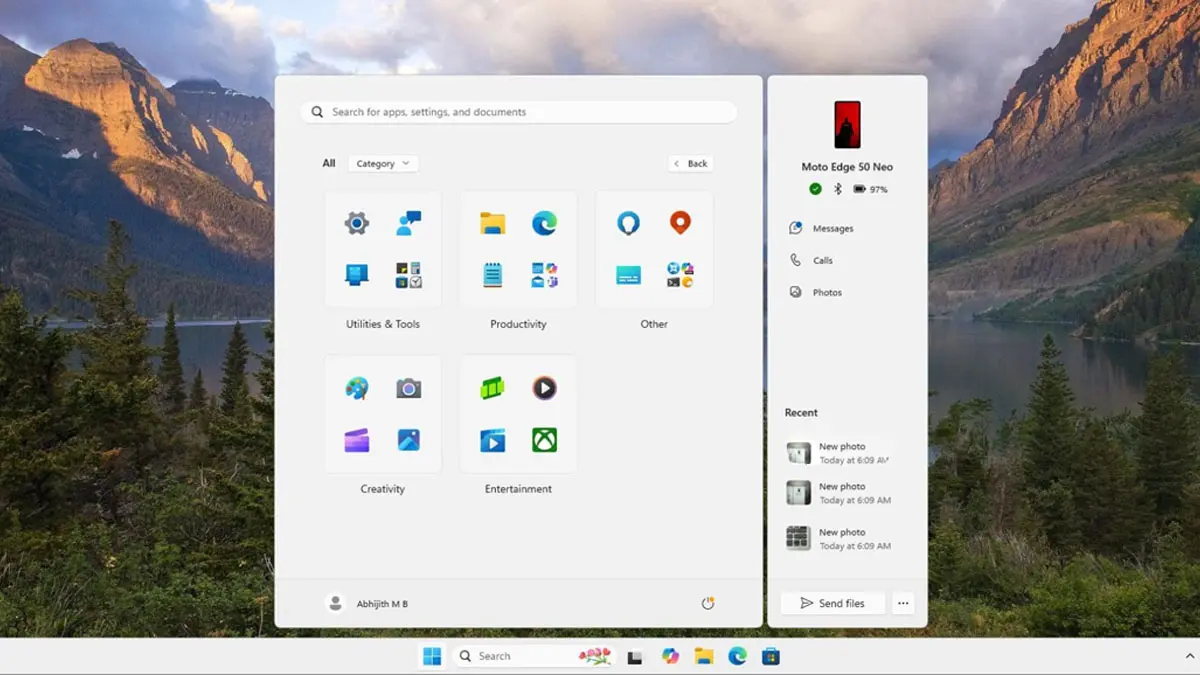Select the Maps app in the Other category
1200x675 pixels.
pyautogui.click(x=679, y=222)
